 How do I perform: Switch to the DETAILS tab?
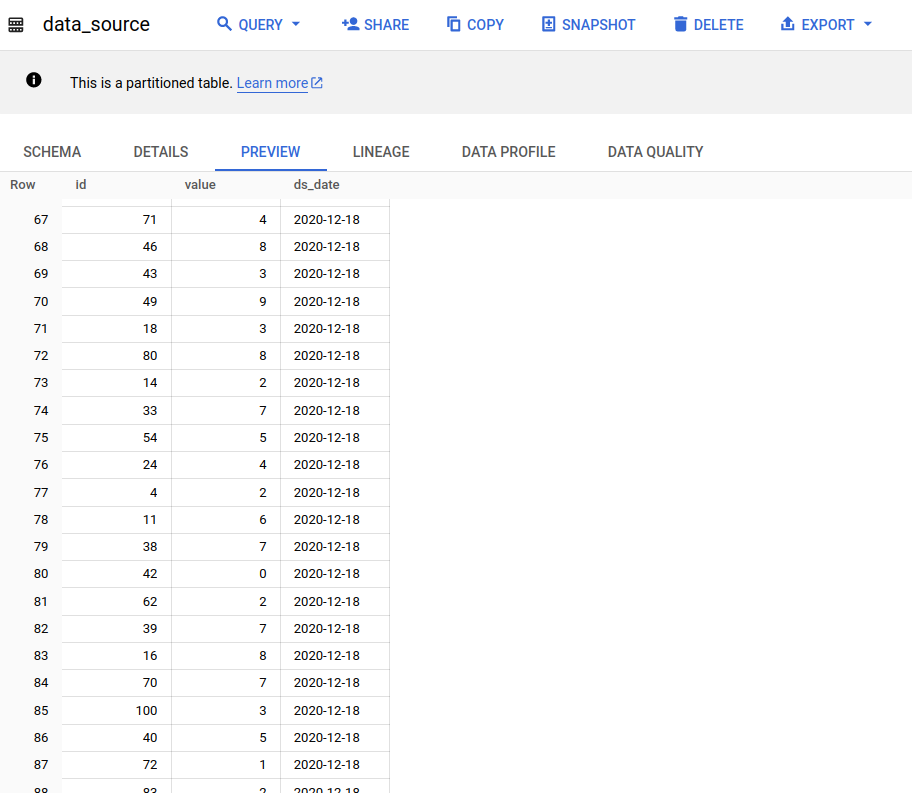point(161,152)
